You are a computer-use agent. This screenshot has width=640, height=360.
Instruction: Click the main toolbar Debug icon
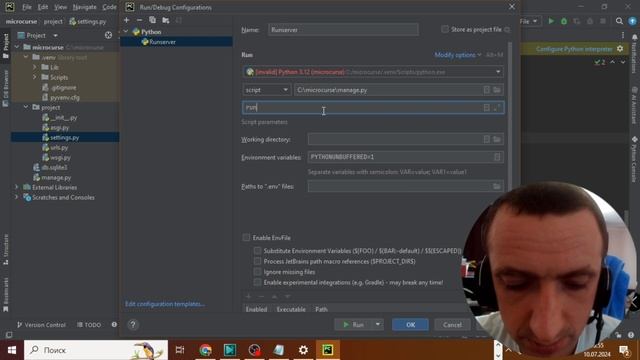coord(564,21)
